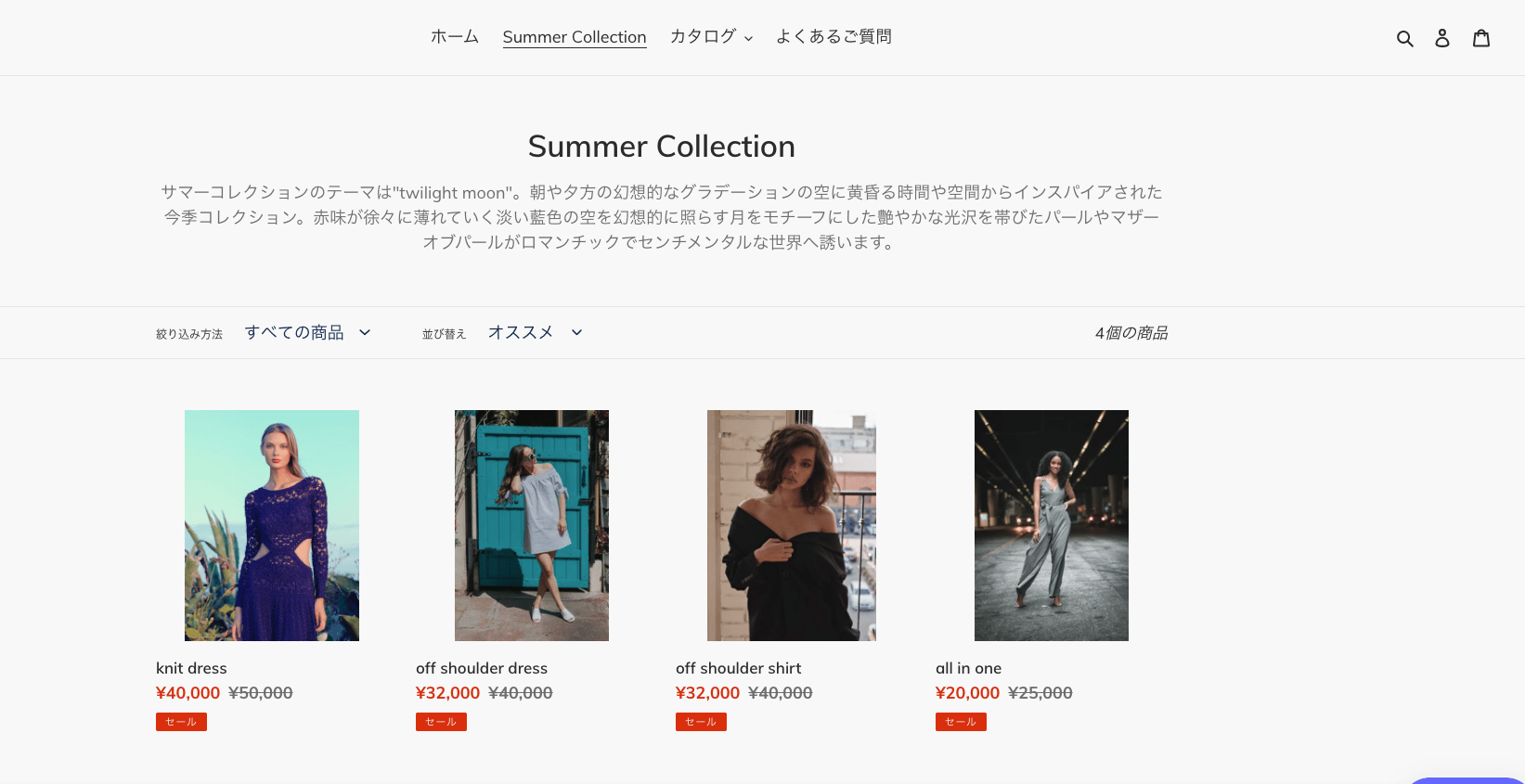Open the オススメ sort dropdown
Screen dimensions: 1525x784
pyautogui.click(x=535, y=332)
